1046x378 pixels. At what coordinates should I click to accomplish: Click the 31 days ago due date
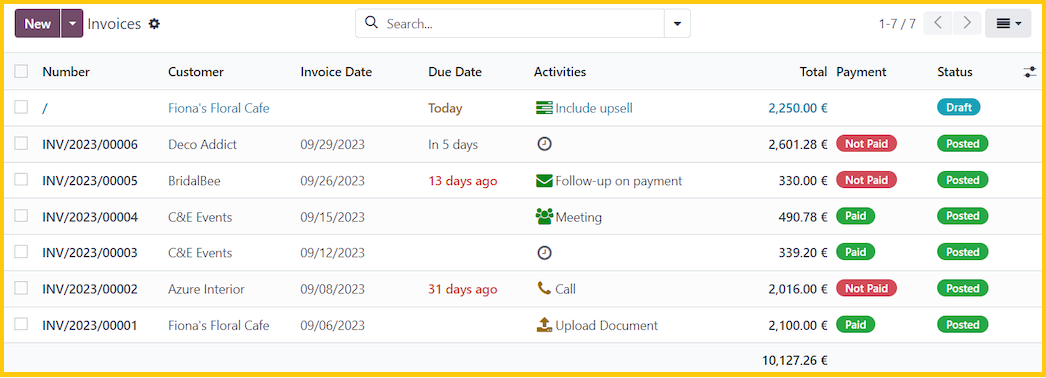(462, 289)
